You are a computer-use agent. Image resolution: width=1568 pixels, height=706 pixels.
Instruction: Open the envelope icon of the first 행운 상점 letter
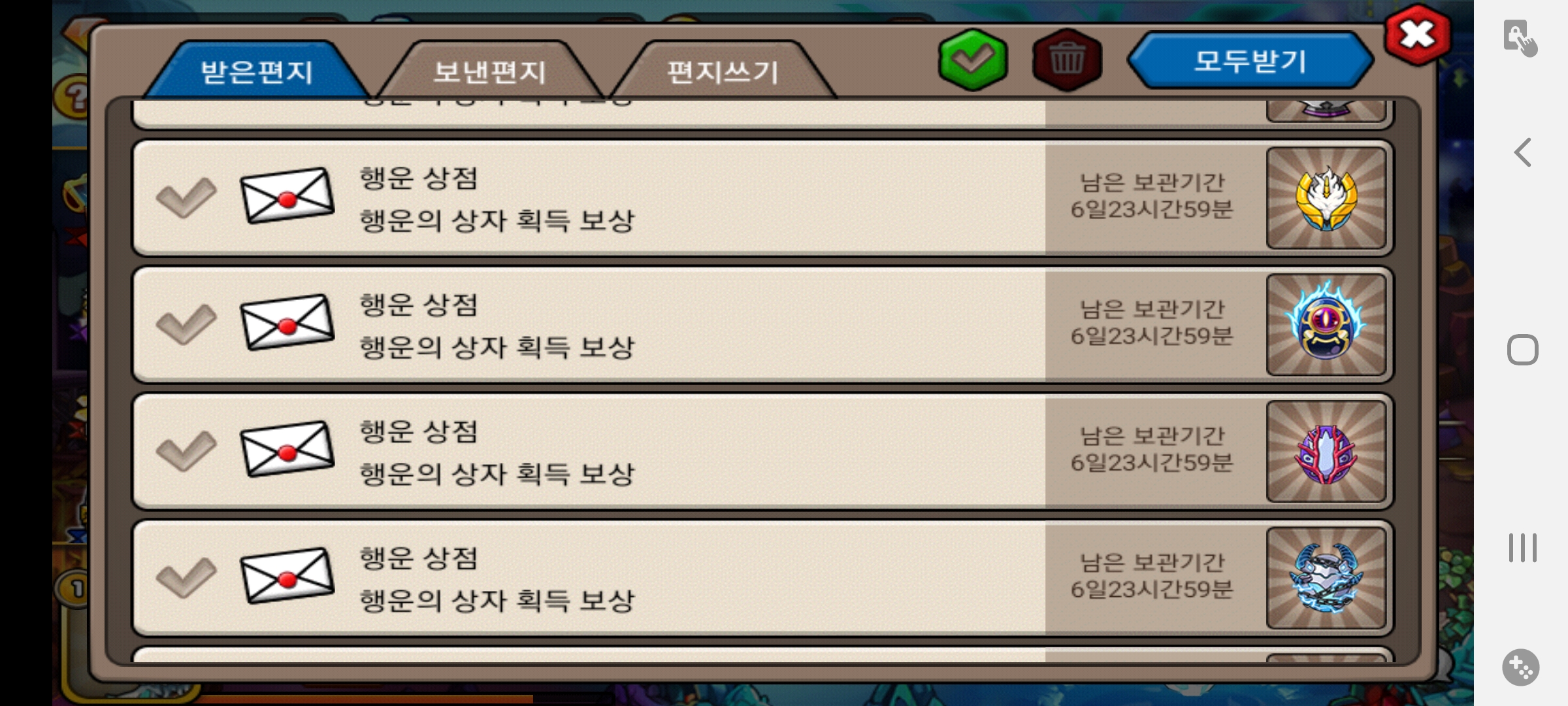(287, 195)
